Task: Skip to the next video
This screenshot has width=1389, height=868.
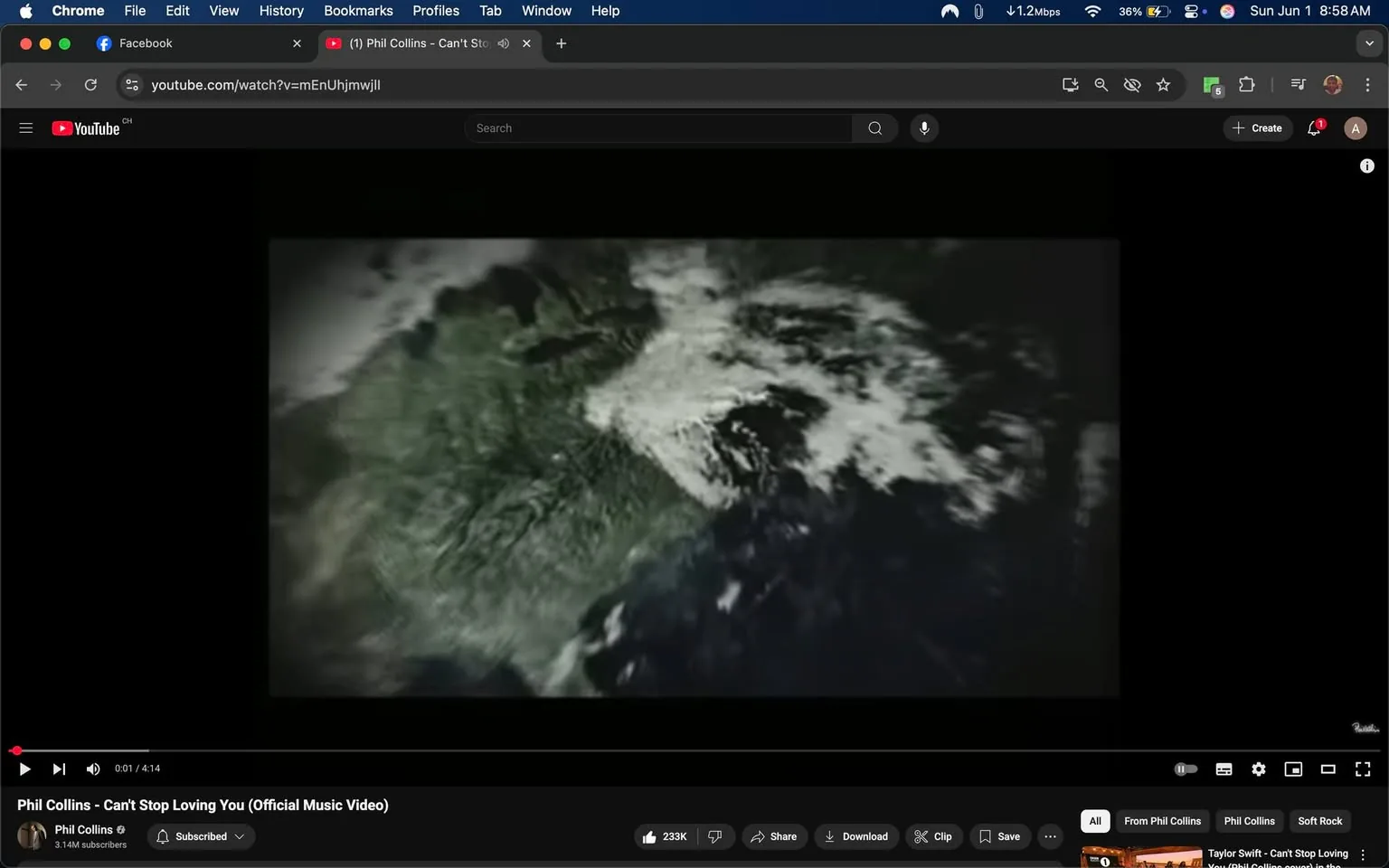Action: (x=58, y=769)
